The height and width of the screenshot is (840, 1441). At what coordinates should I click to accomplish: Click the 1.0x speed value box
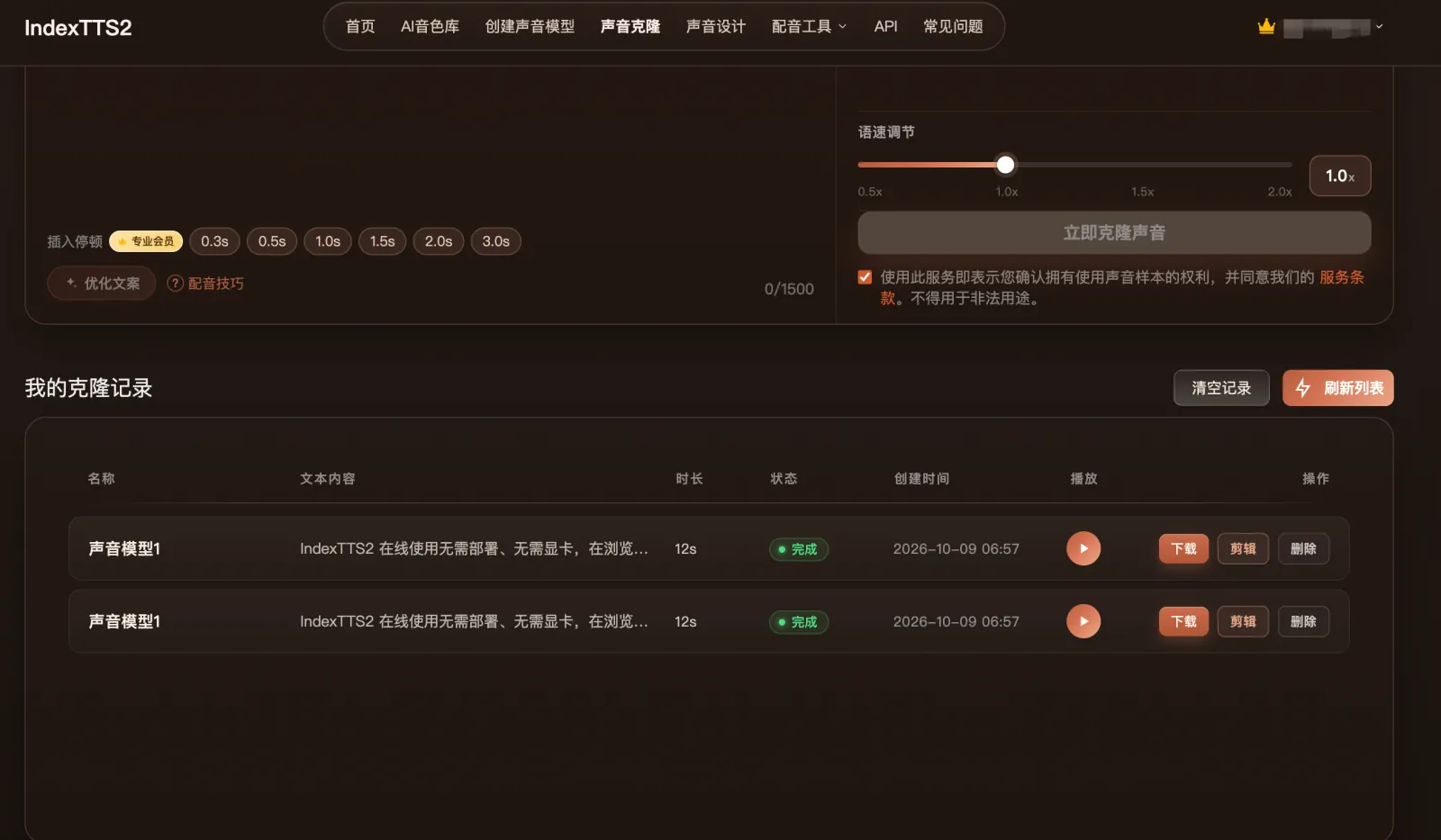1340,176
